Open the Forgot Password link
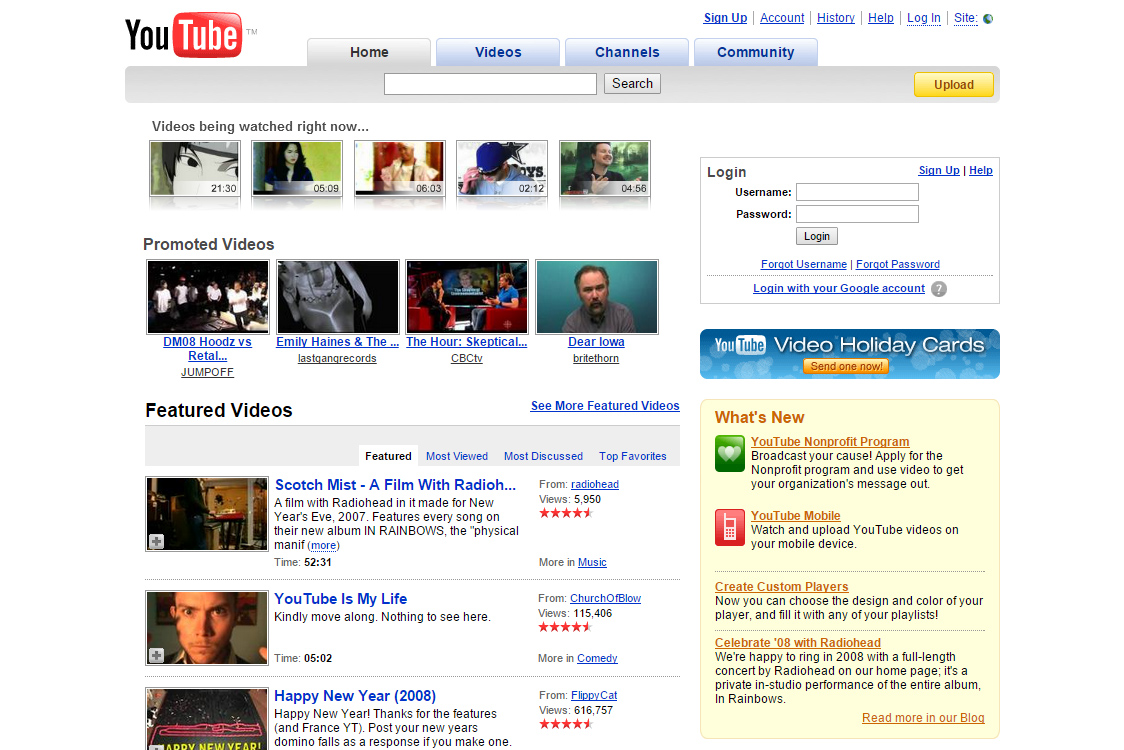 pyautogui.click(x=897, y=264)
